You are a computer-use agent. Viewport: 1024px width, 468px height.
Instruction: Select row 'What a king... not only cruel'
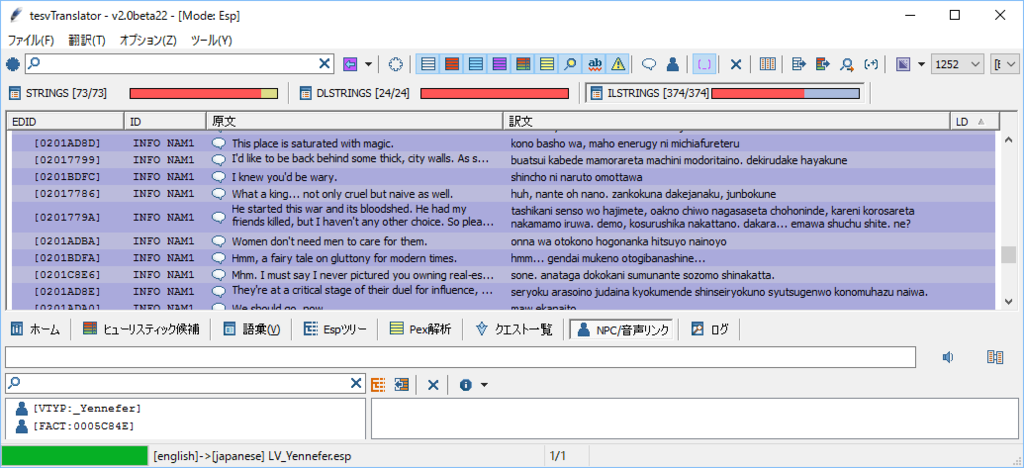[x=504, y=194]
